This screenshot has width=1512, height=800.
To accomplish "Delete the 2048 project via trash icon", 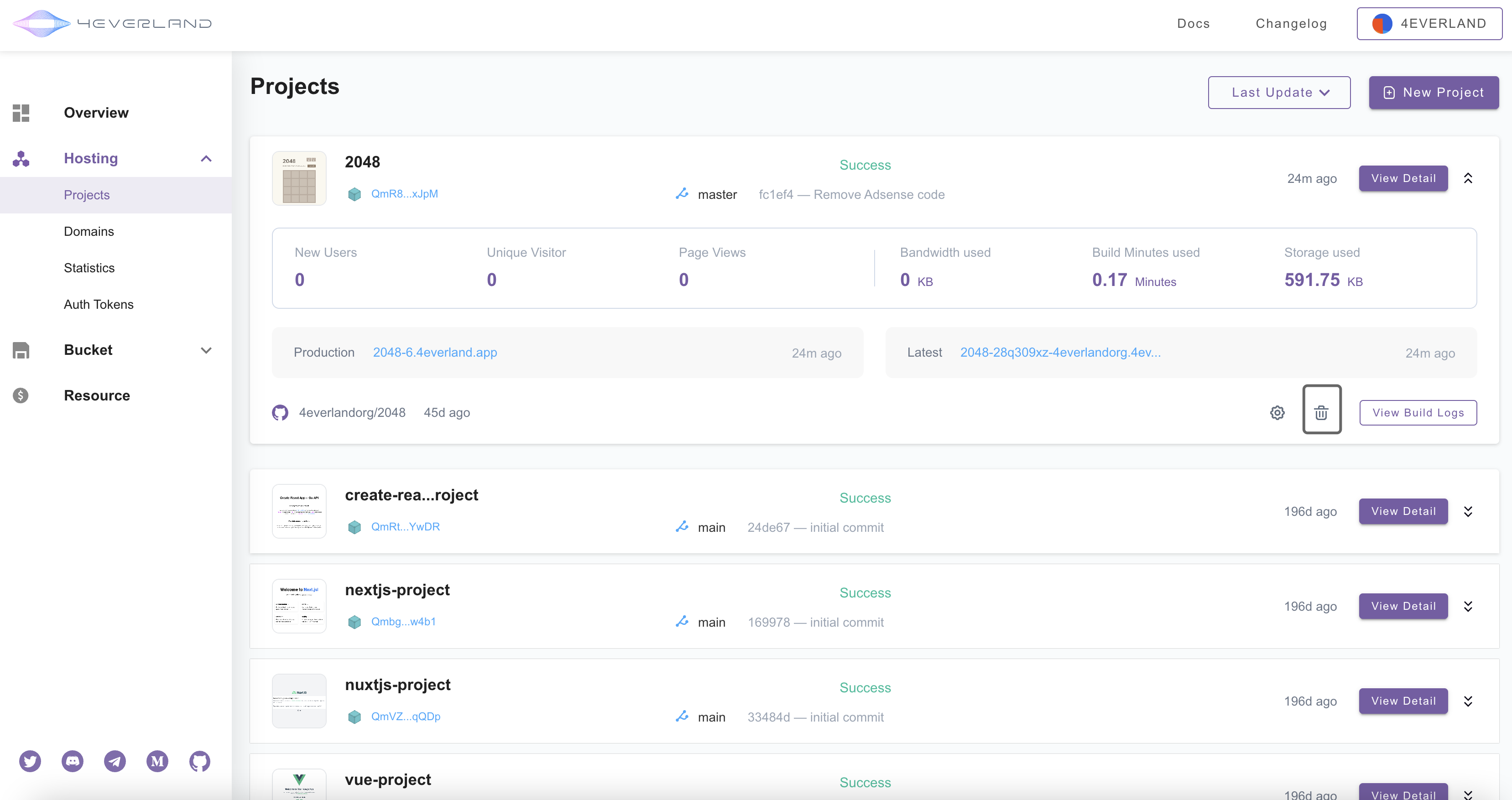I will pos(1321,412).
